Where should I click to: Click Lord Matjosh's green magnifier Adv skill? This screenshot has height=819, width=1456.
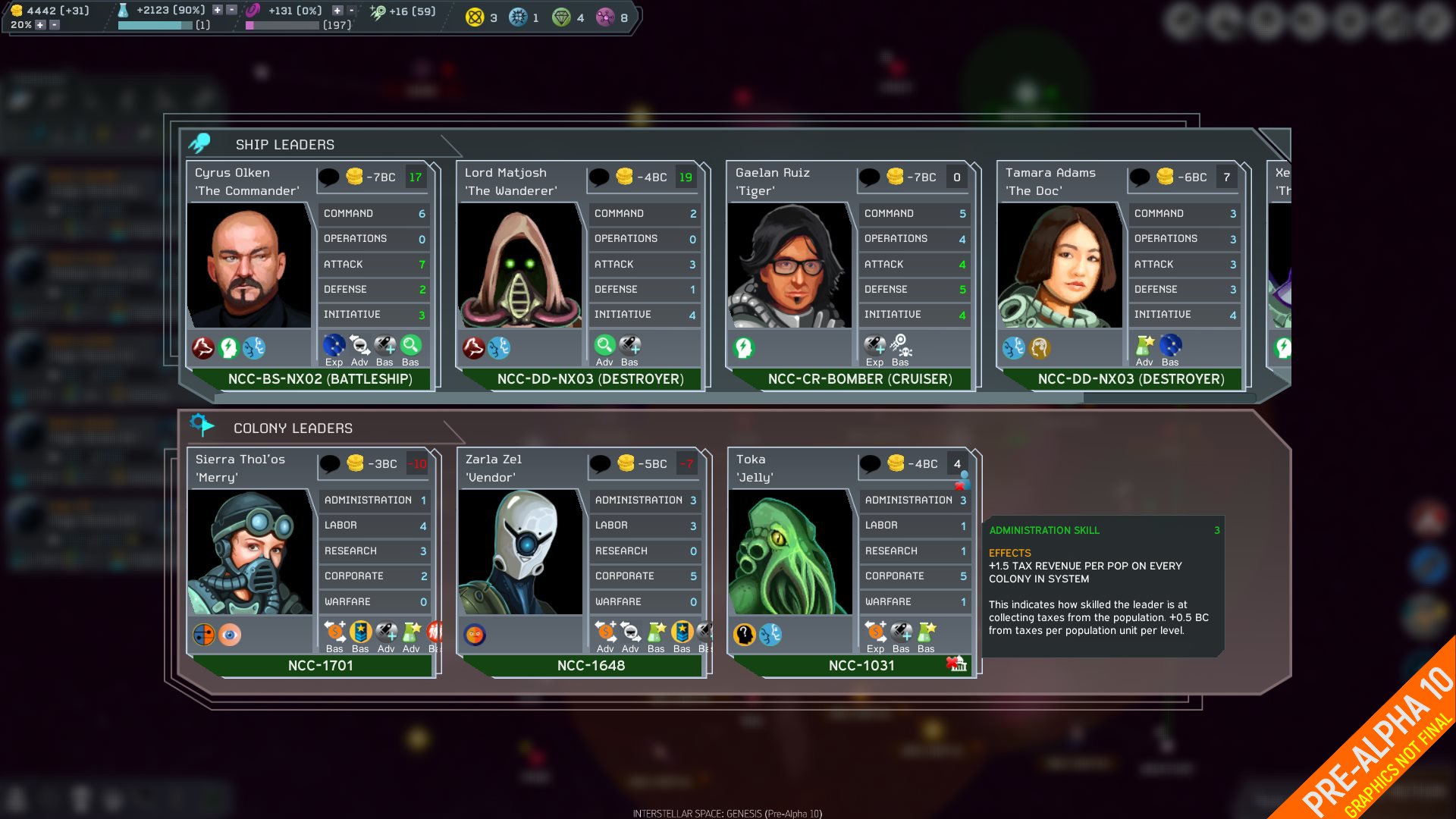(x=604, y=346)
